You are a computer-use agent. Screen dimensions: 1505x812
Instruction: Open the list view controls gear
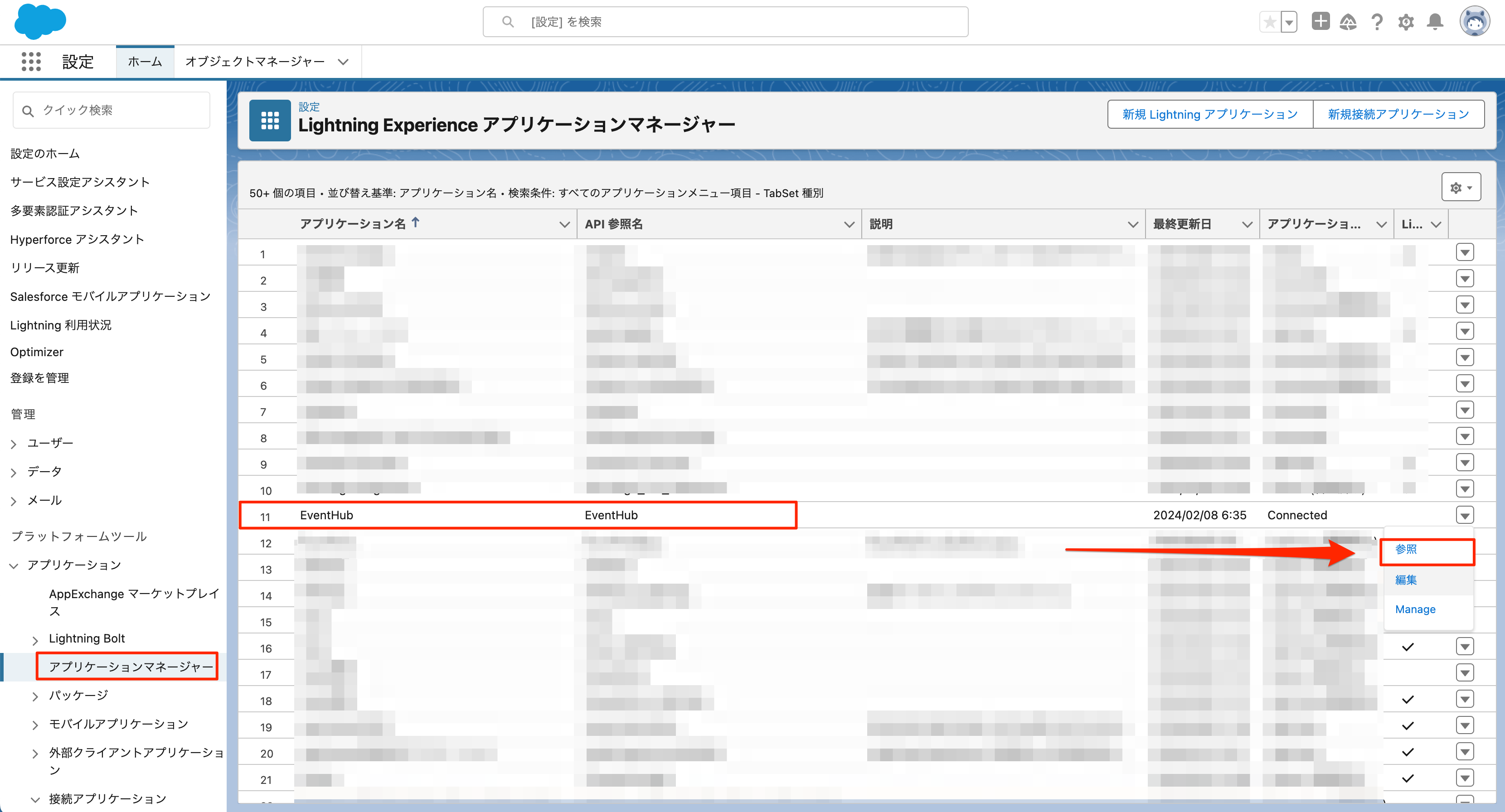1461,188
